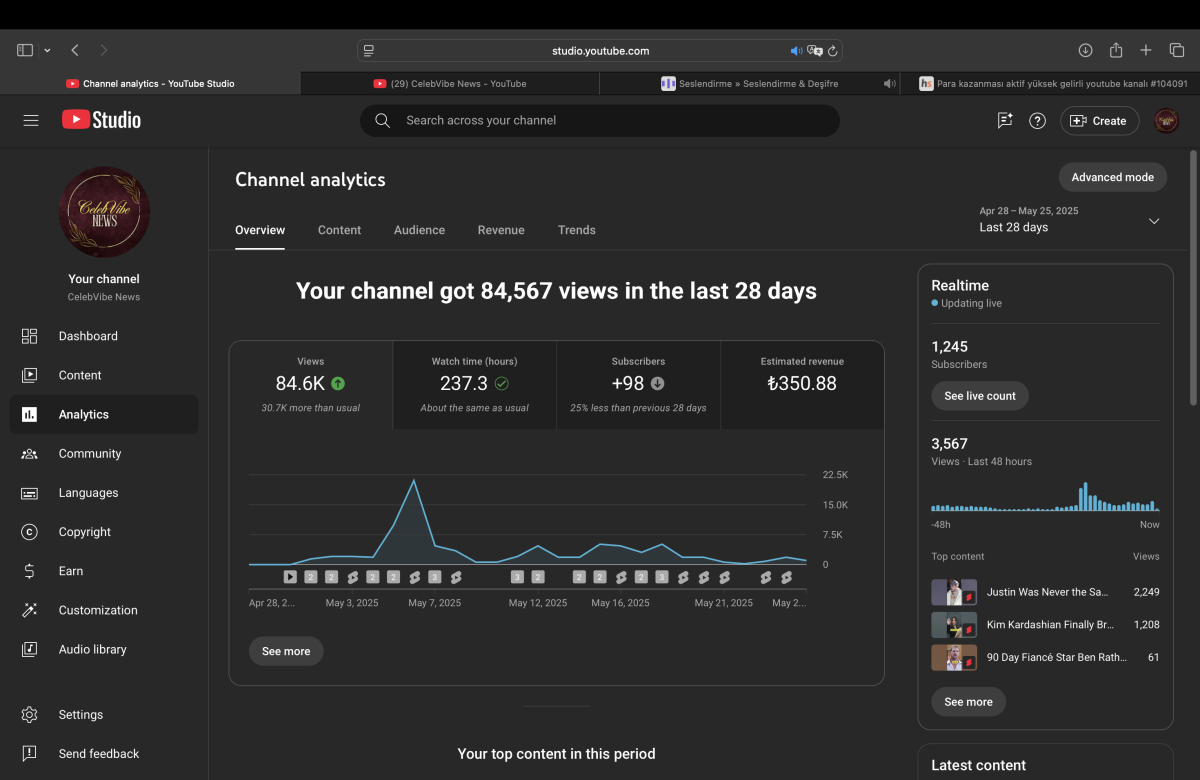The width and height of the screenshot is (1200, 780).
Task: Open the Create menu
Action: pos(1099,120)
